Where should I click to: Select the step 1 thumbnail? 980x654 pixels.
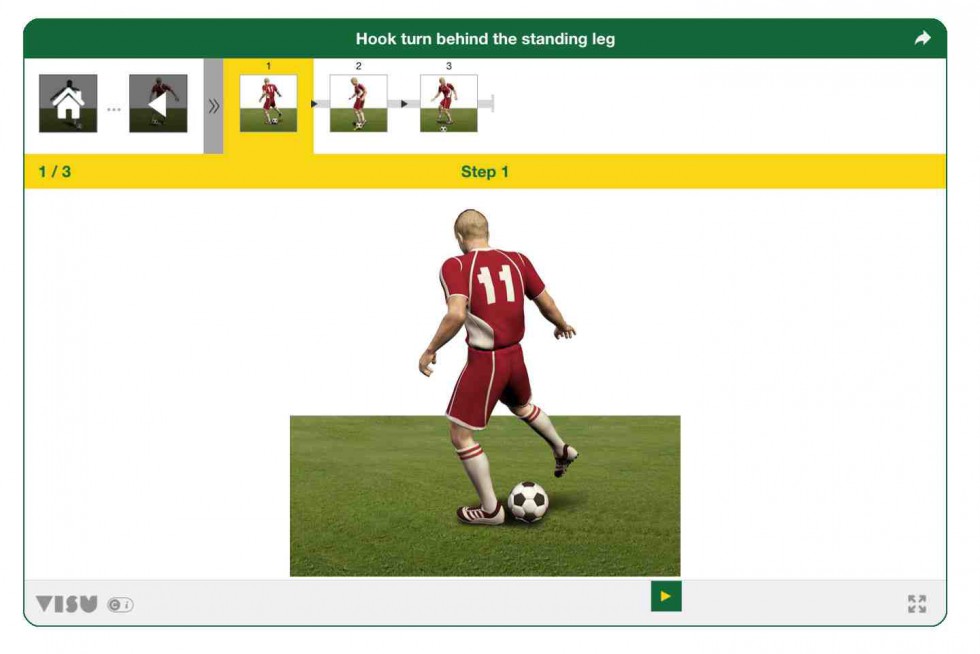(x=268, y=103)
